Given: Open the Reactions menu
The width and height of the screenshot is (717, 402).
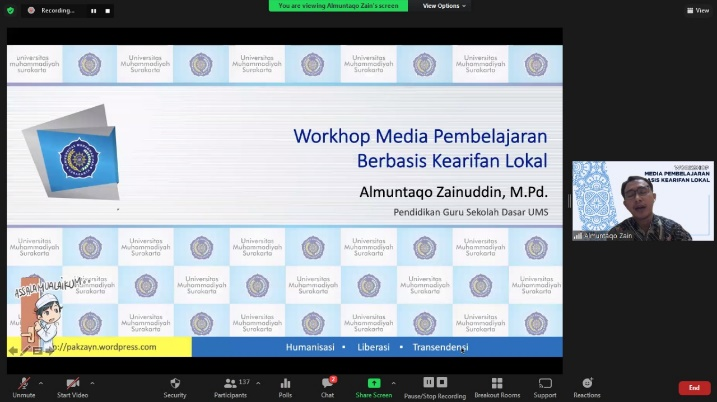Looking at the screenshot, I should (587, 387).
